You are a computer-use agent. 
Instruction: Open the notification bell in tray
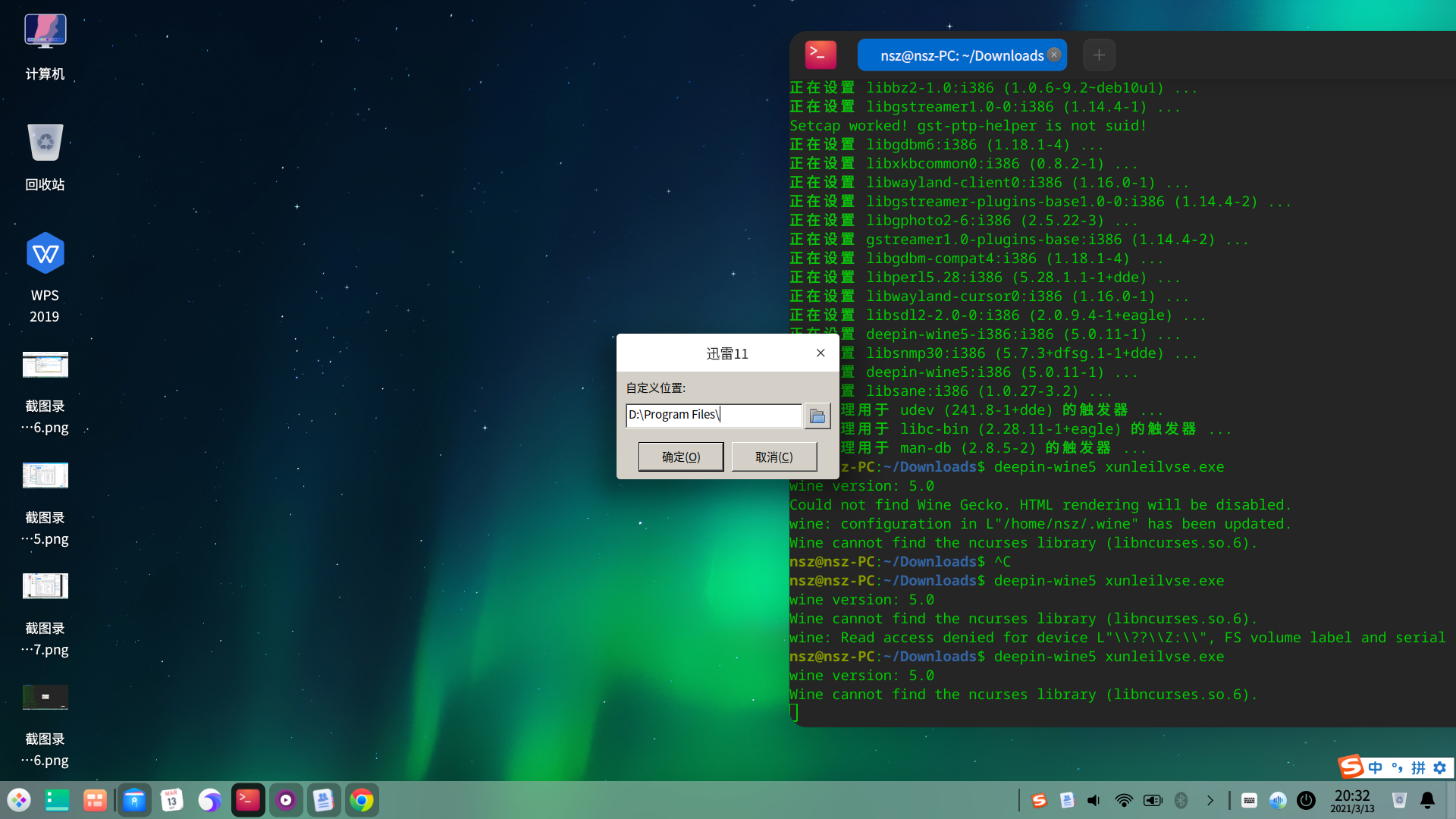click(1427, 800)
